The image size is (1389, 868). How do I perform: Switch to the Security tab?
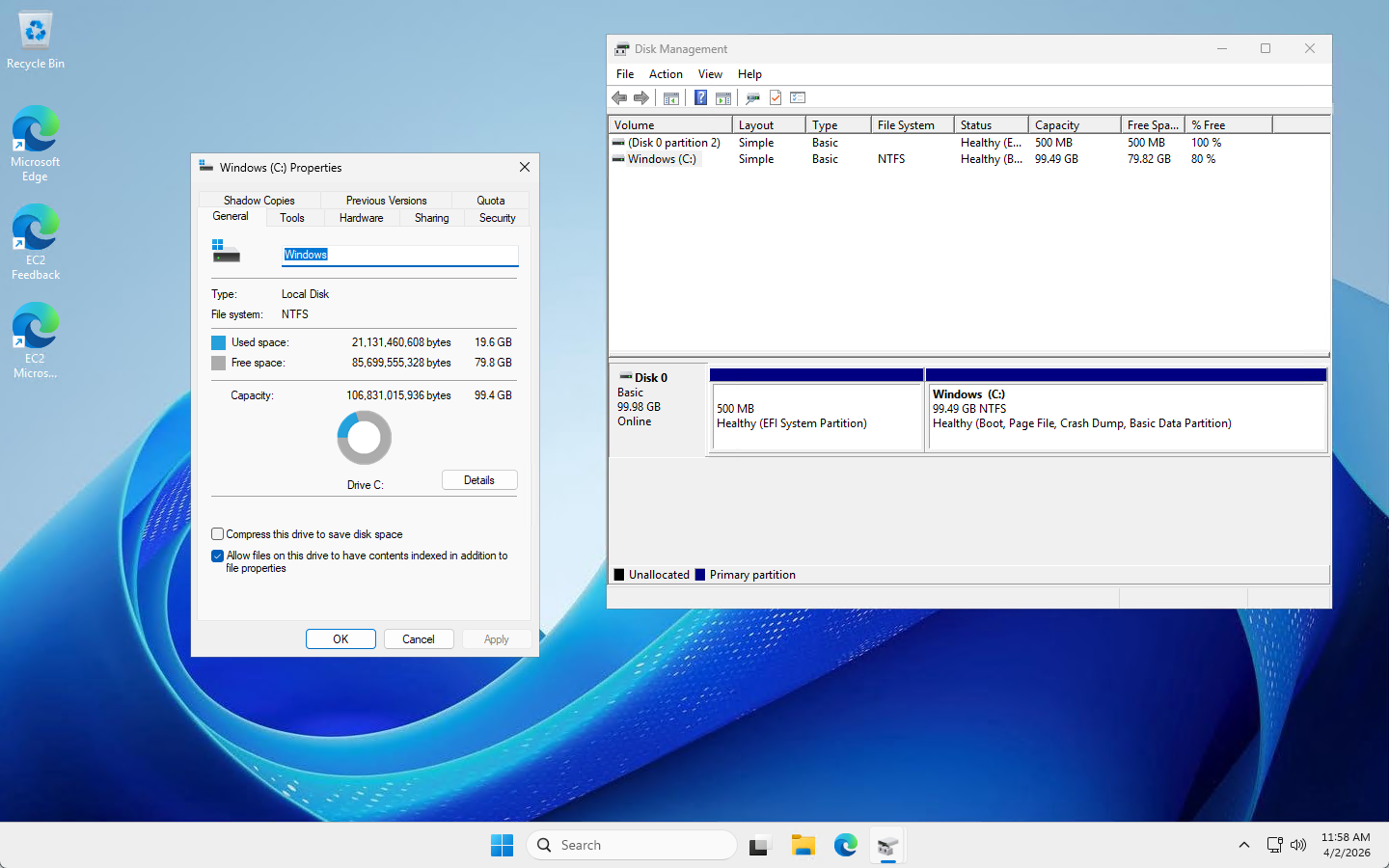click(498, 218)
